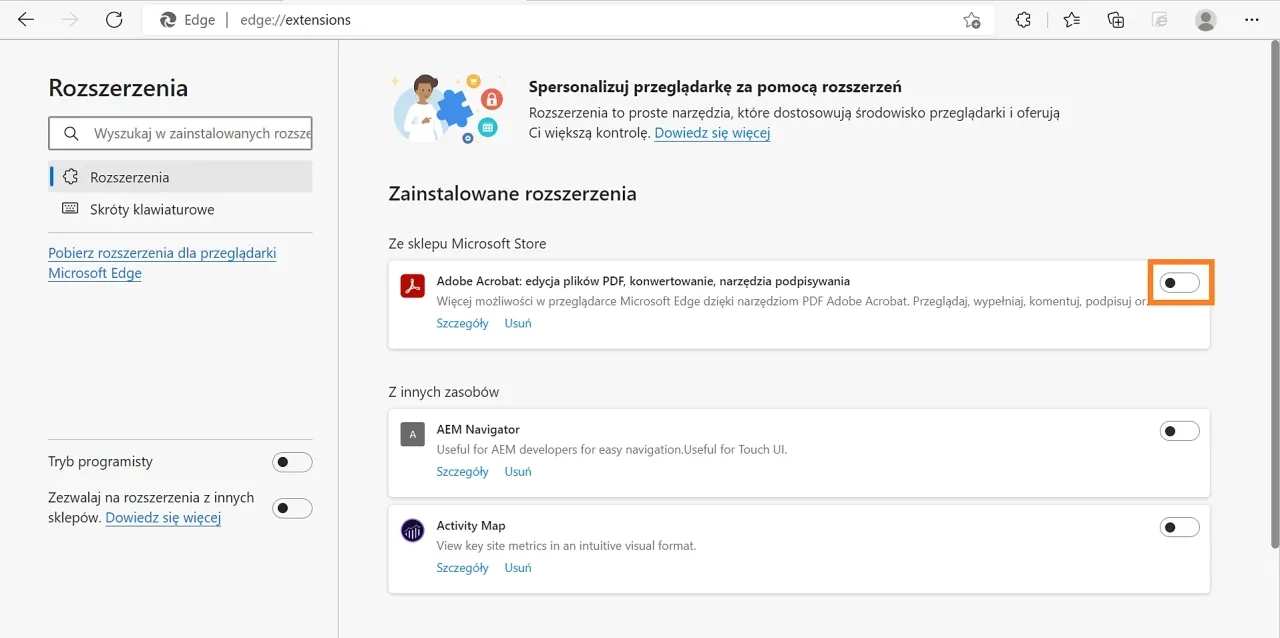Open the Extensions puzzle icon in toolbar
The image size is (1280, 638).
[1023, 19]
